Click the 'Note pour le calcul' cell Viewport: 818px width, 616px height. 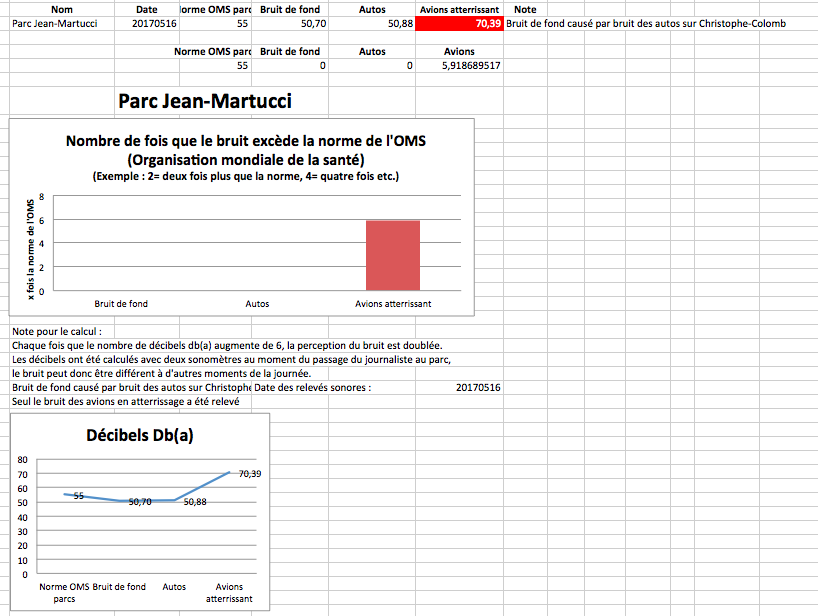(58, 331)
